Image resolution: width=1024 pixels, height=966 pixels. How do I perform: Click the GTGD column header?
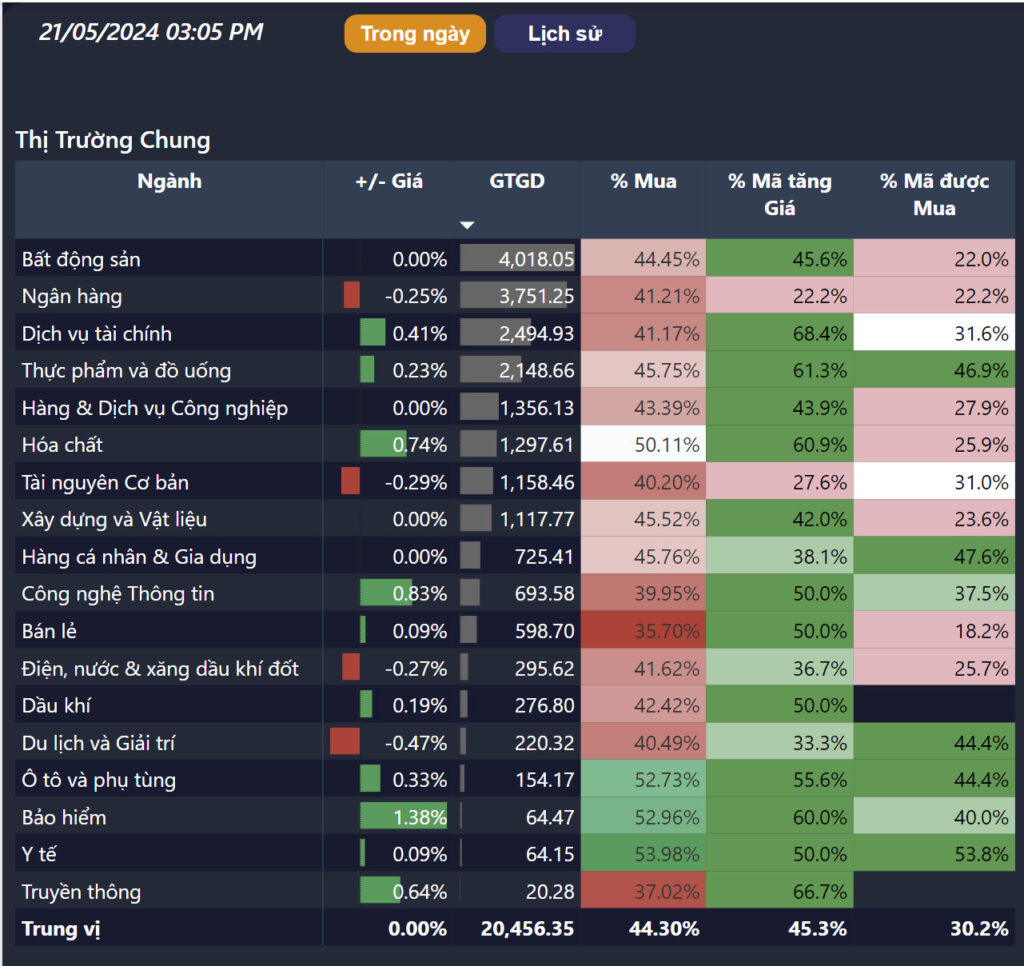pyautogui.click(x=517, y=181)
